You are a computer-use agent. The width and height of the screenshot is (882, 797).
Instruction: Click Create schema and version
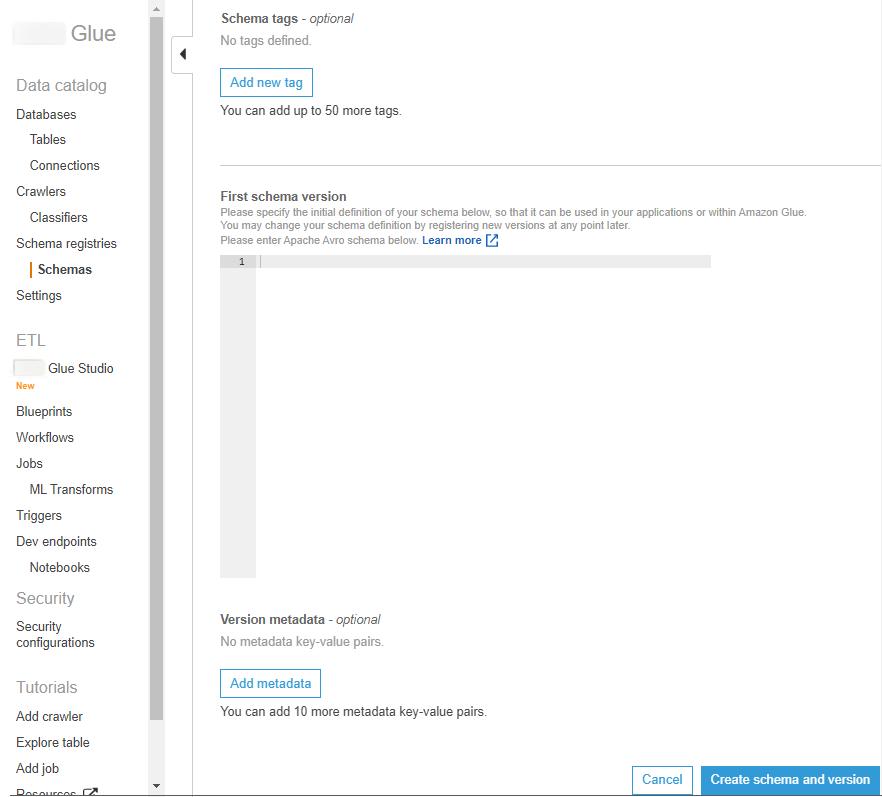tap(790, 780)
